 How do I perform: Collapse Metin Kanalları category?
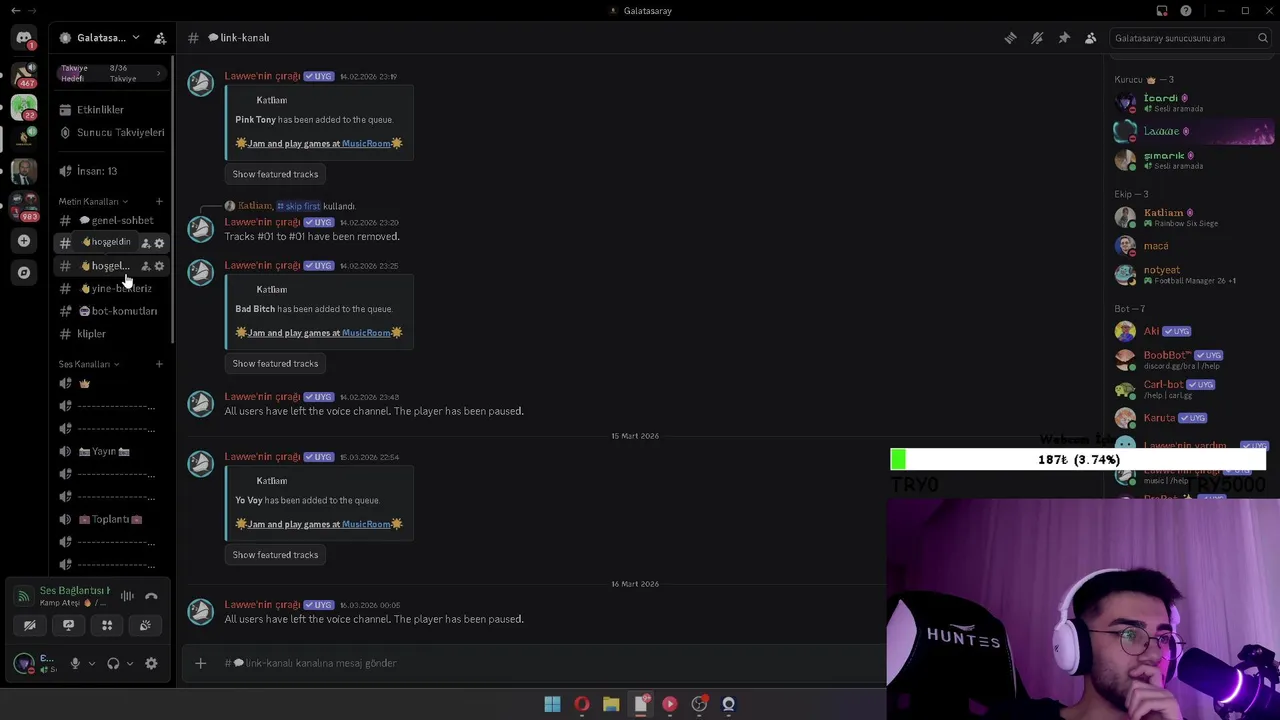(93, 201)
